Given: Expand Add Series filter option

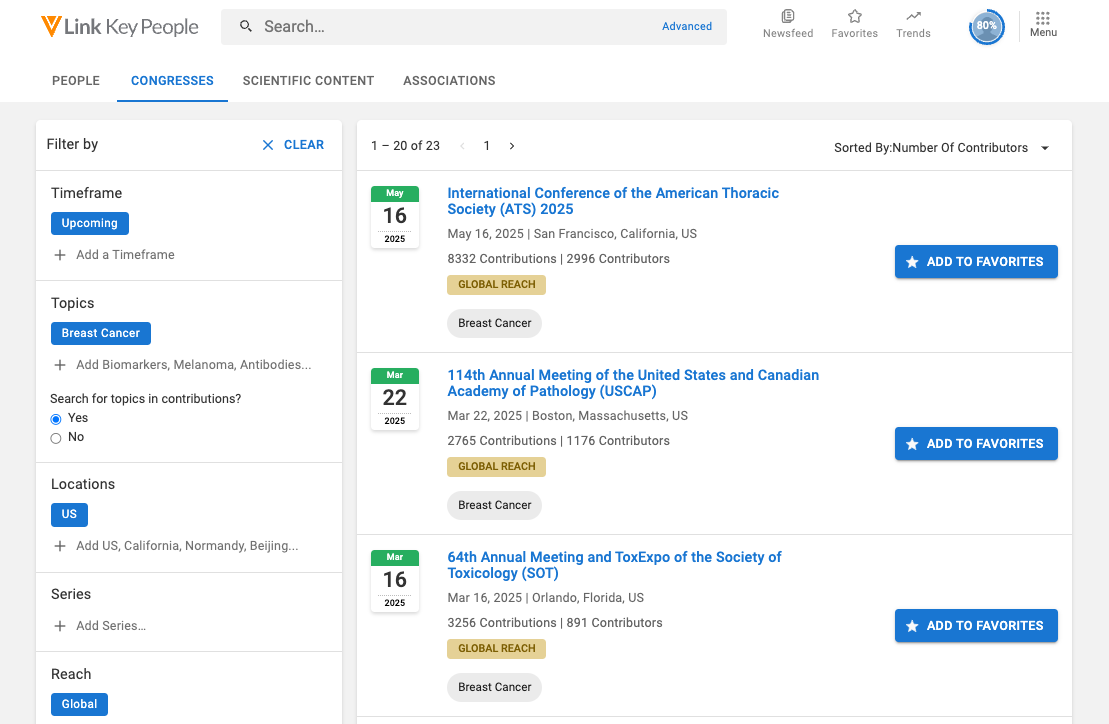Looking at the screenshot, I should [100, 626].
